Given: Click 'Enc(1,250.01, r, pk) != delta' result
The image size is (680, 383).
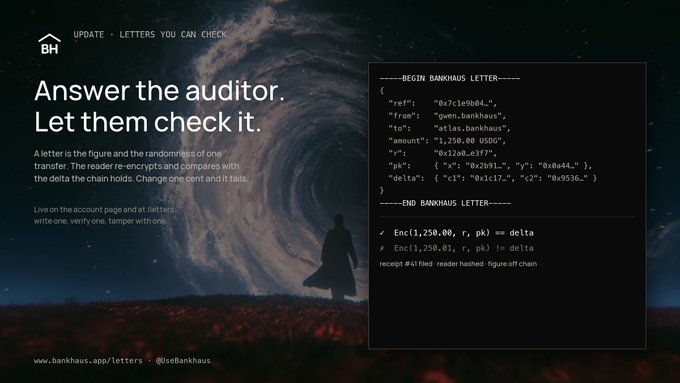Looking at the screenshot, I should [464, 248].
